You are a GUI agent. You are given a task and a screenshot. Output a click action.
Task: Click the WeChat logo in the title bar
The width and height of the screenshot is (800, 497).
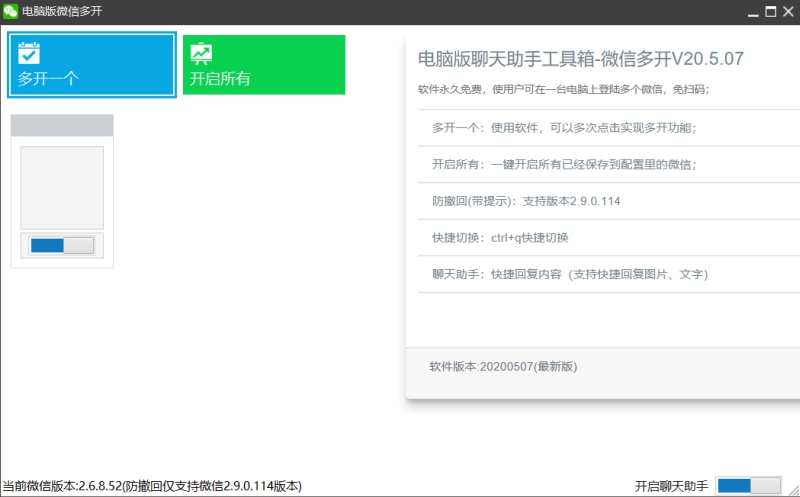11,12
